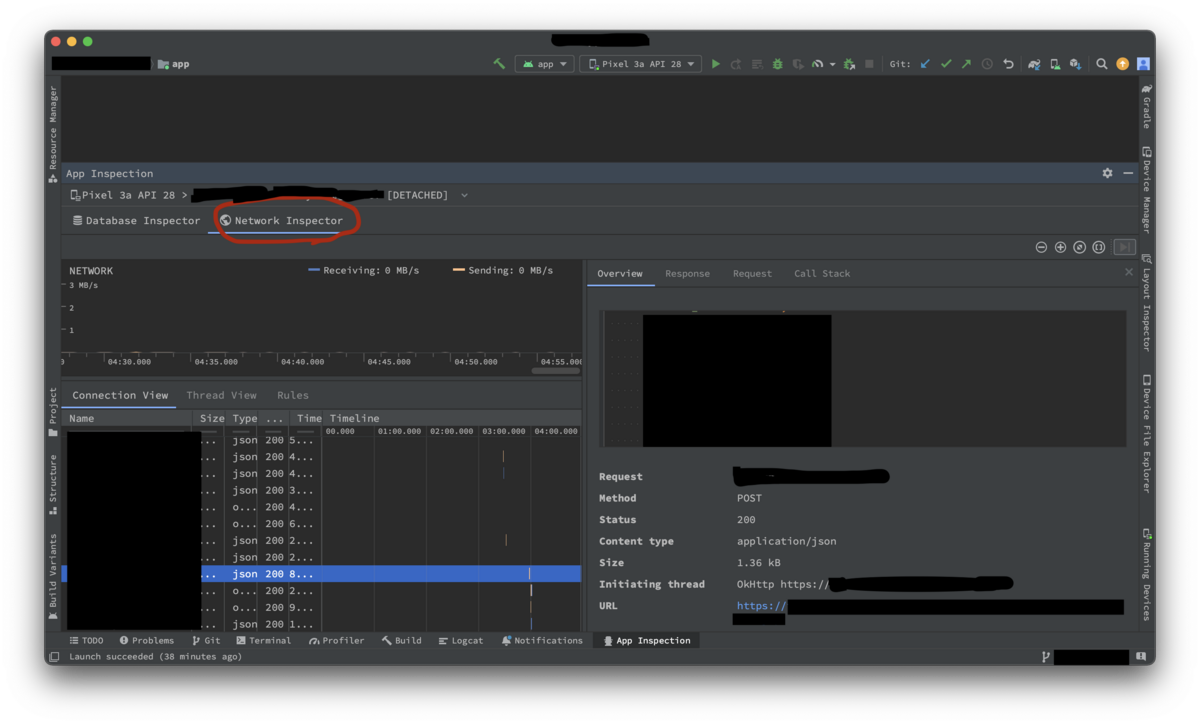Hide the App Inspection panel
Viewport: 1200px width, 724px height.
click(x=1128, y=173)
